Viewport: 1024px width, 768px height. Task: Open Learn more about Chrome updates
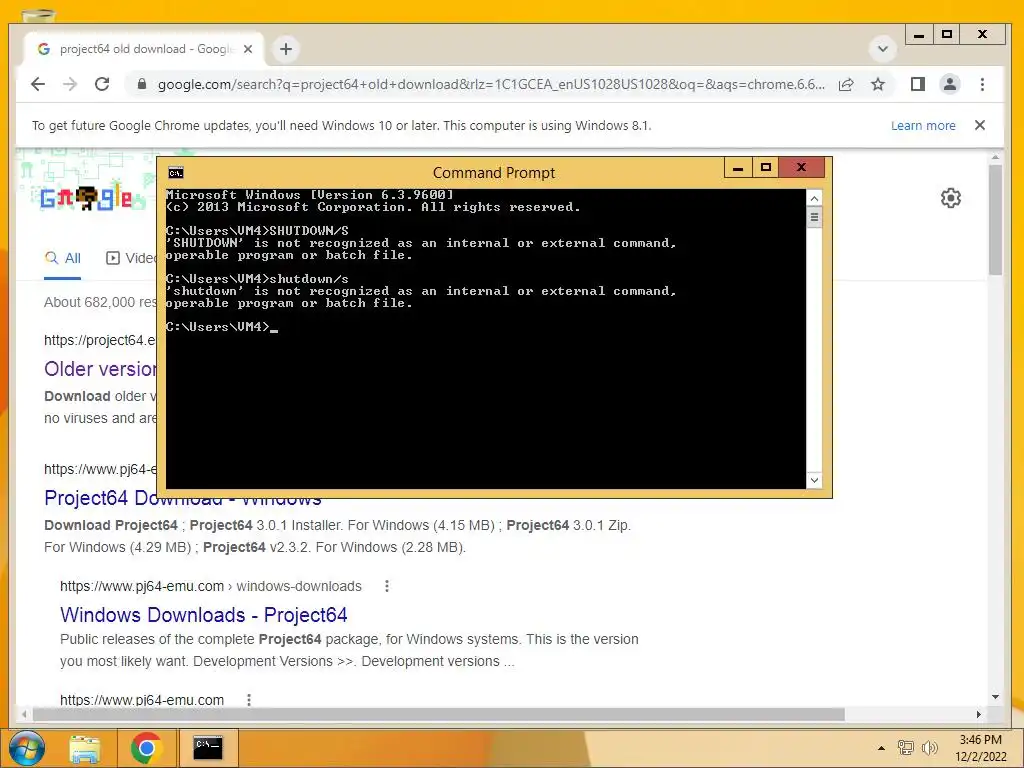[923, 125]
